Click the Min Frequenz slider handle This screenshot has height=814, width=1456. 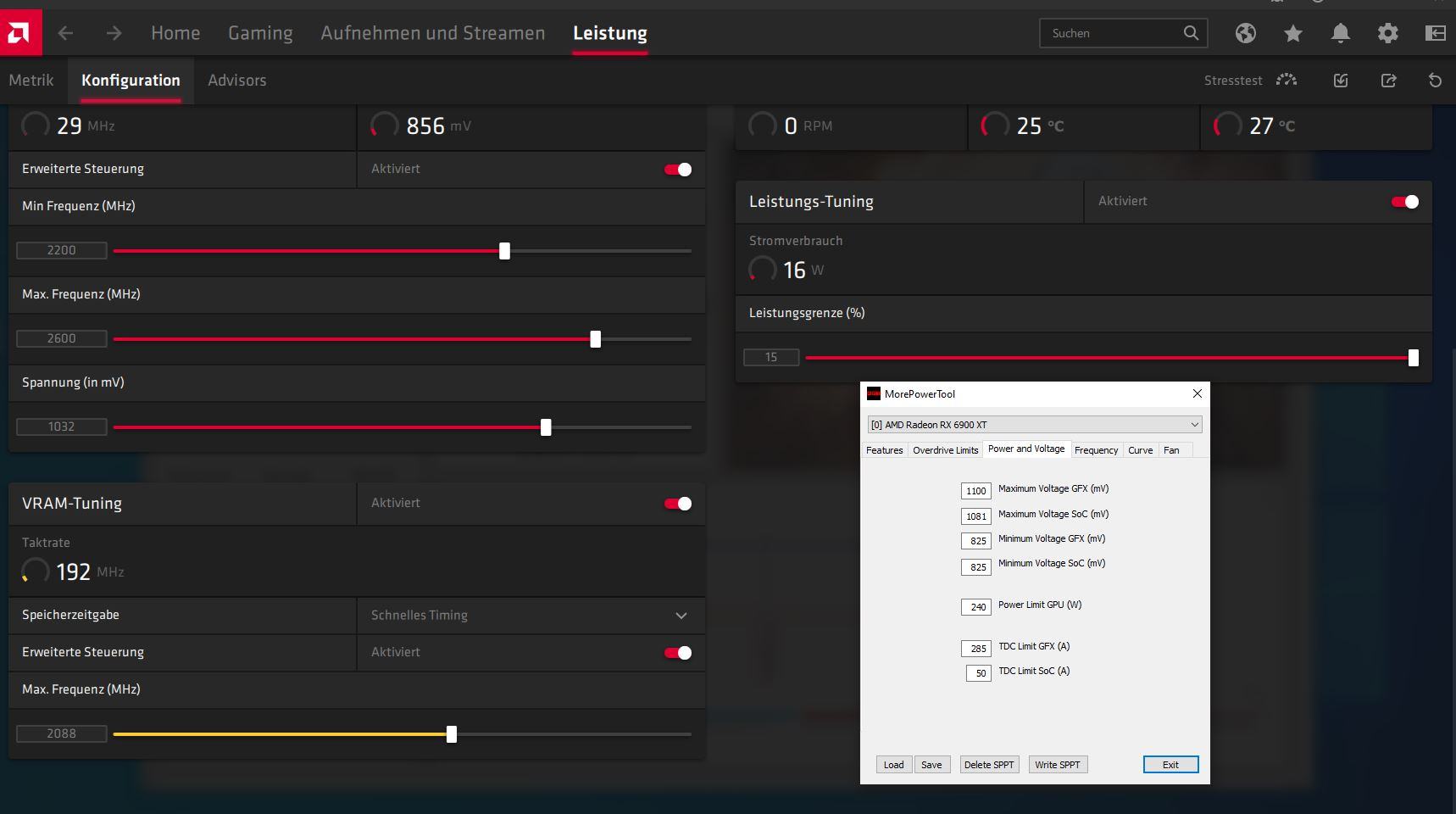504,251
